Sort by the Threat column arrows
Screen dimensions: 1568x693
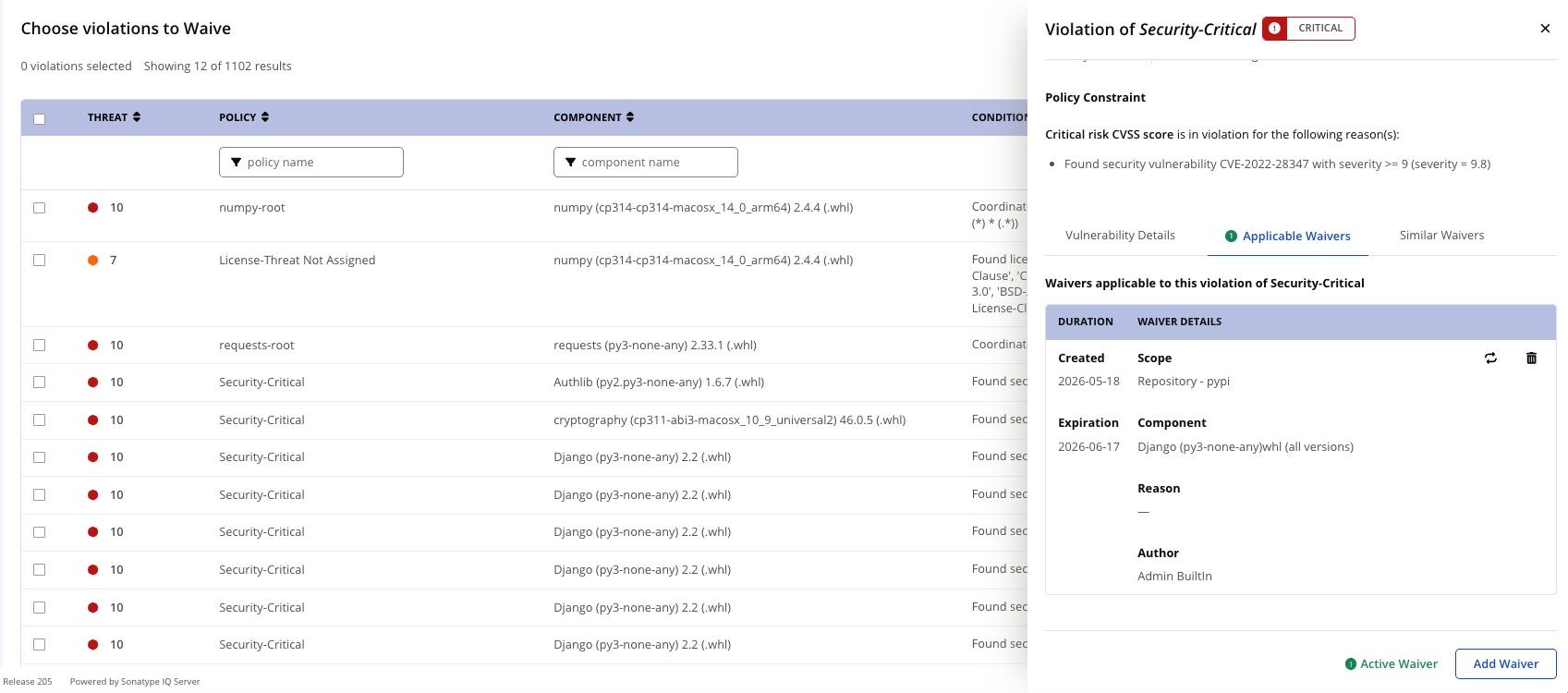[x=137, y=117]
